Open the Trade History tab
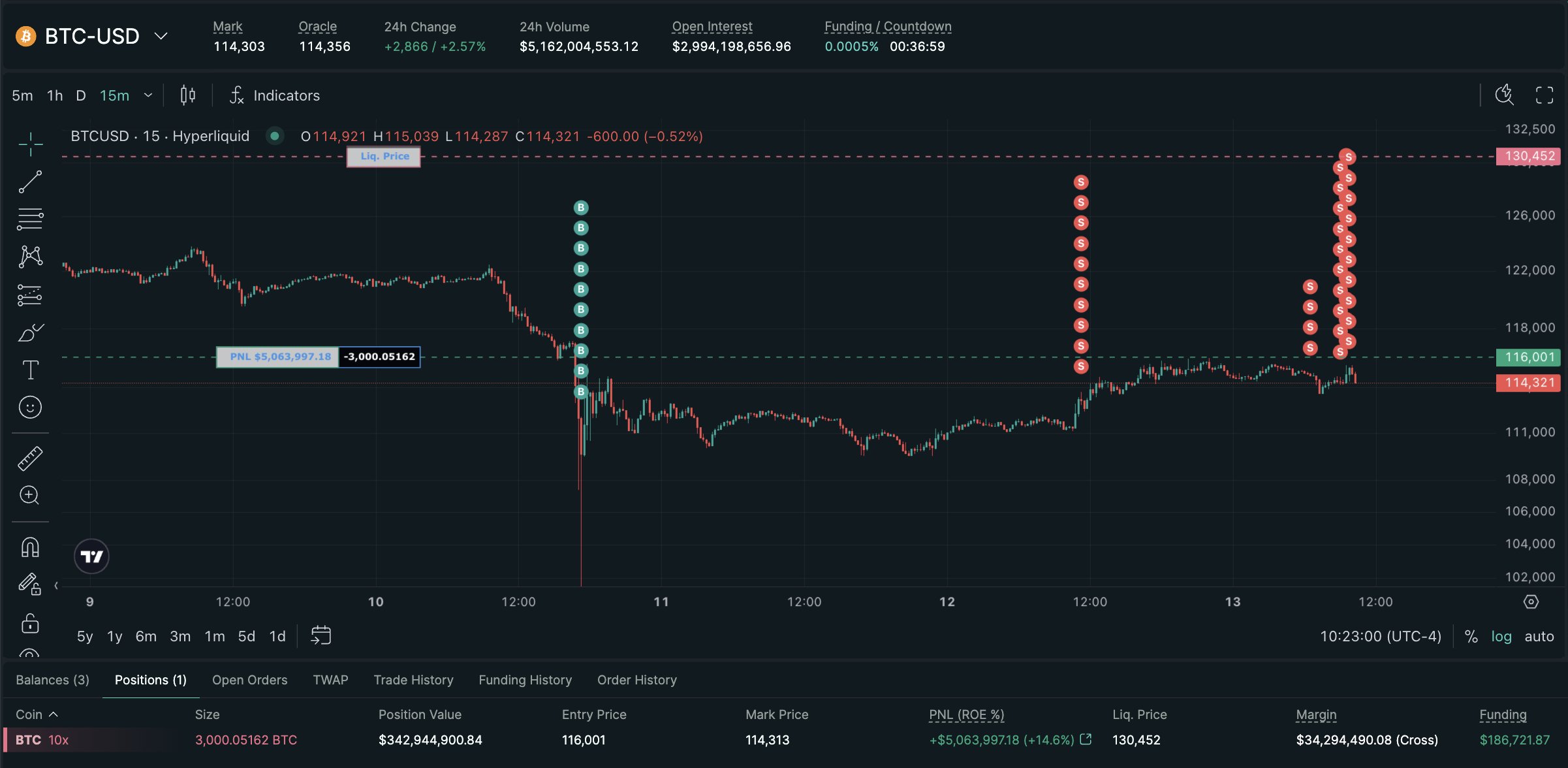Viewport: 1568px width, 768px height. click(x=413, y=680)
